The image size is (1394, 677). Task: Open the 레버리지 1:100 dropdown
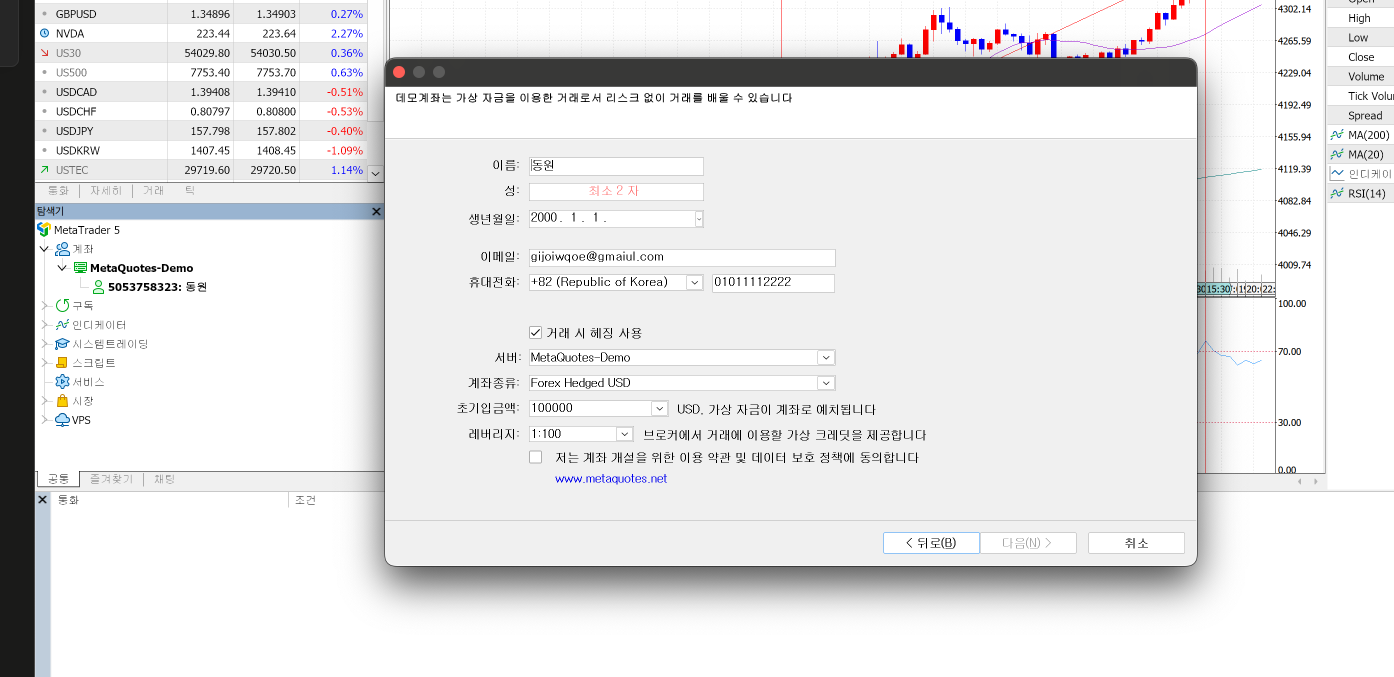[624, 434]
